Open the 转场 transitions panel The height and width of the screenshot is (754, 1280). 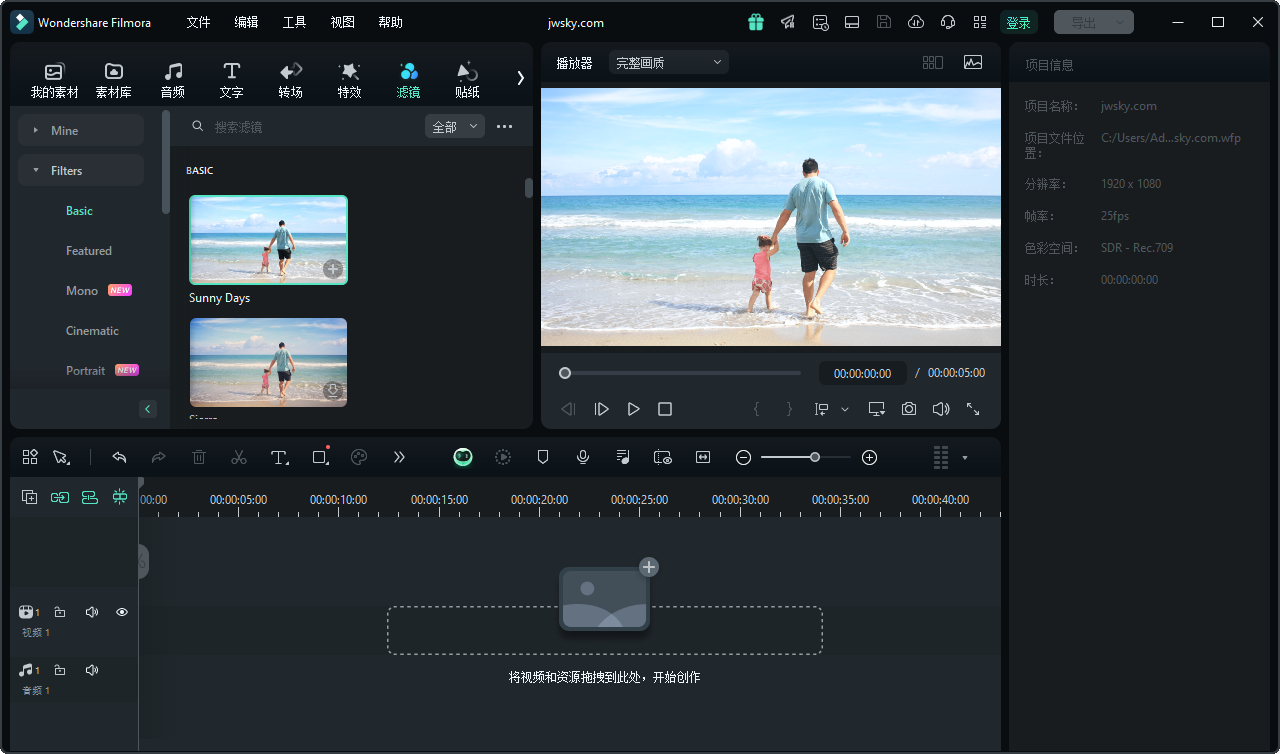pyautogui.click(x=290, y=80)
